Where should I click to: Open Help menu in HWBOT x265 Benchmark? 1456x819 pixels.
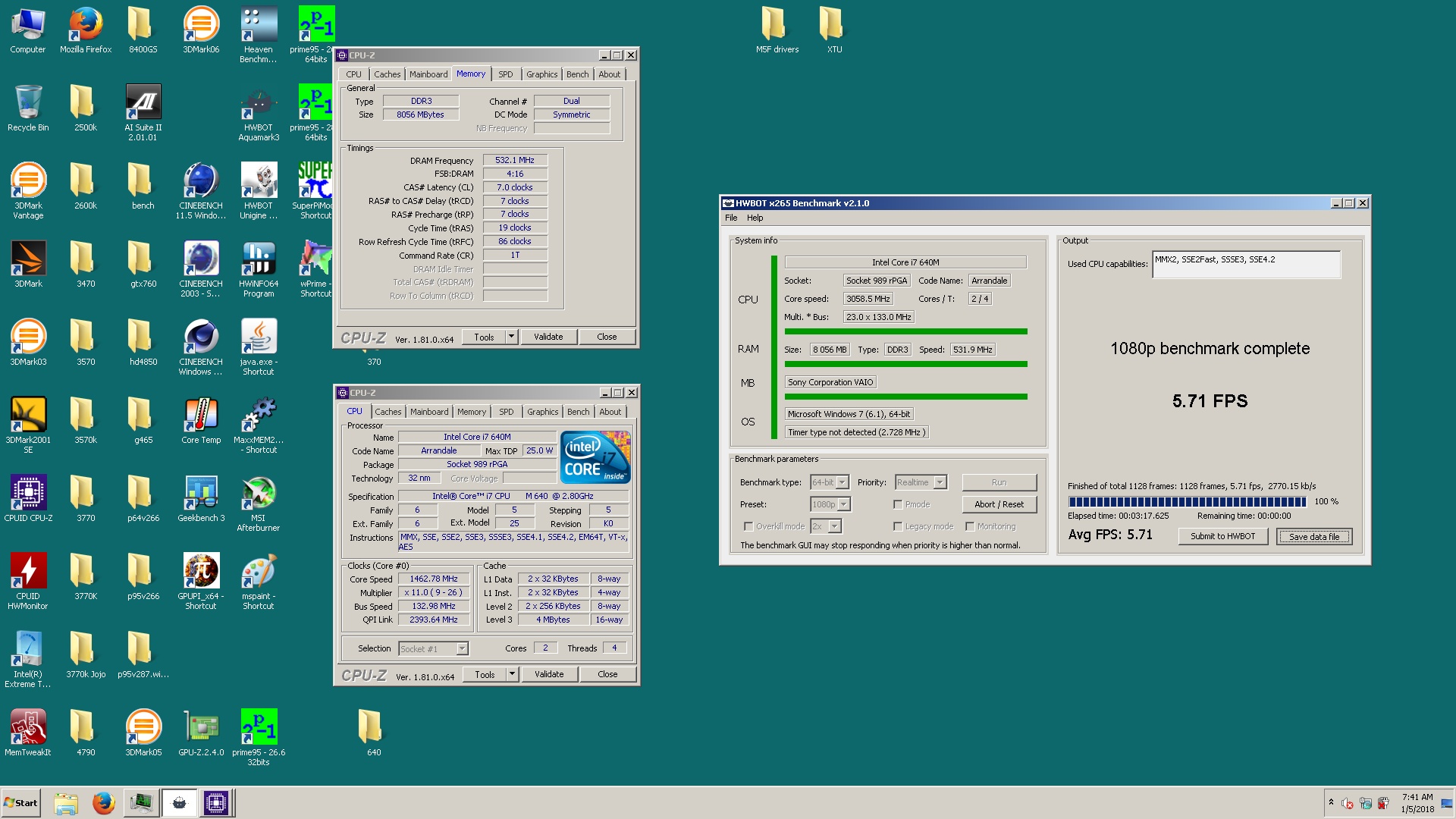pos(755,218)
